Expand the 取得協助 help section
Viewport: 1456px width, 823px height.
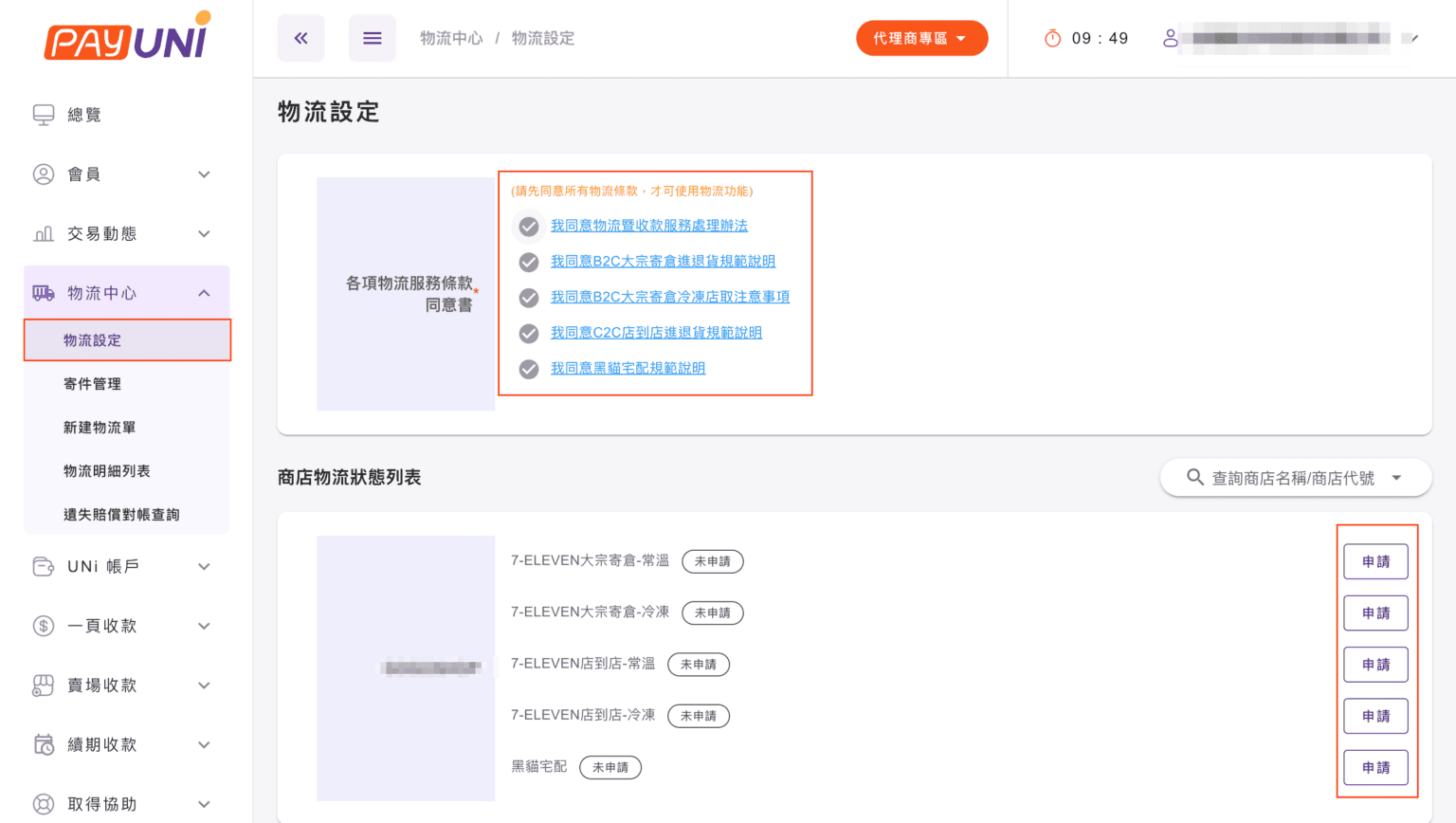click(x=204, y=803)
